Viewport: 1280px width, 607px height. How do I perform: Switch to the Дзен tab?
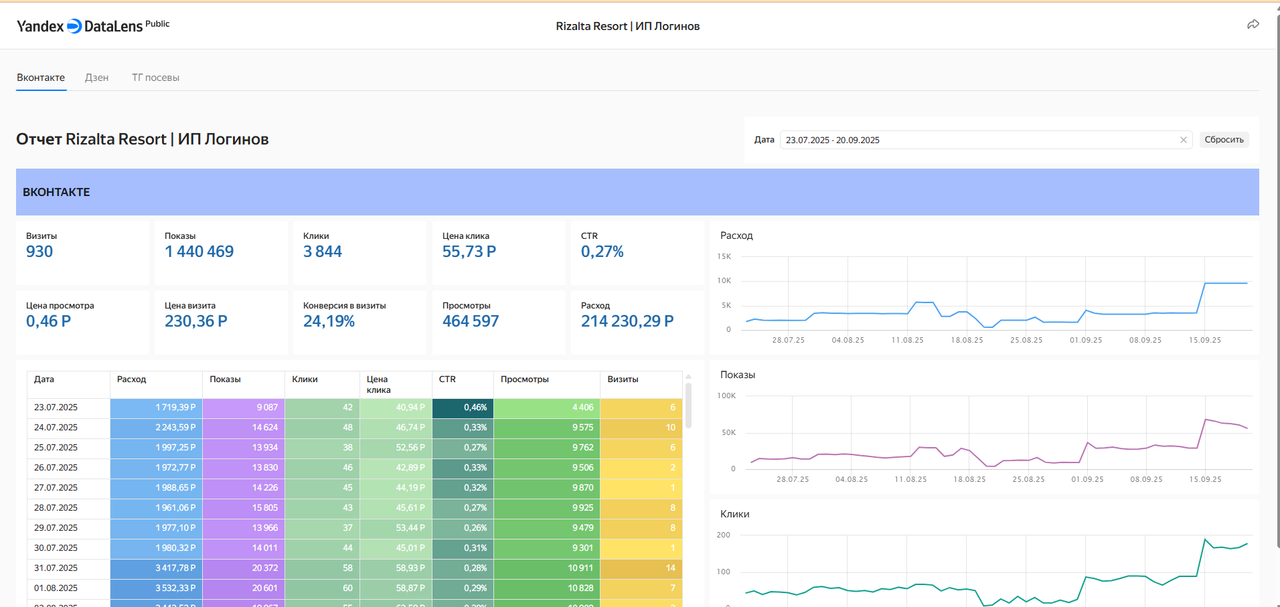point(97,77)
